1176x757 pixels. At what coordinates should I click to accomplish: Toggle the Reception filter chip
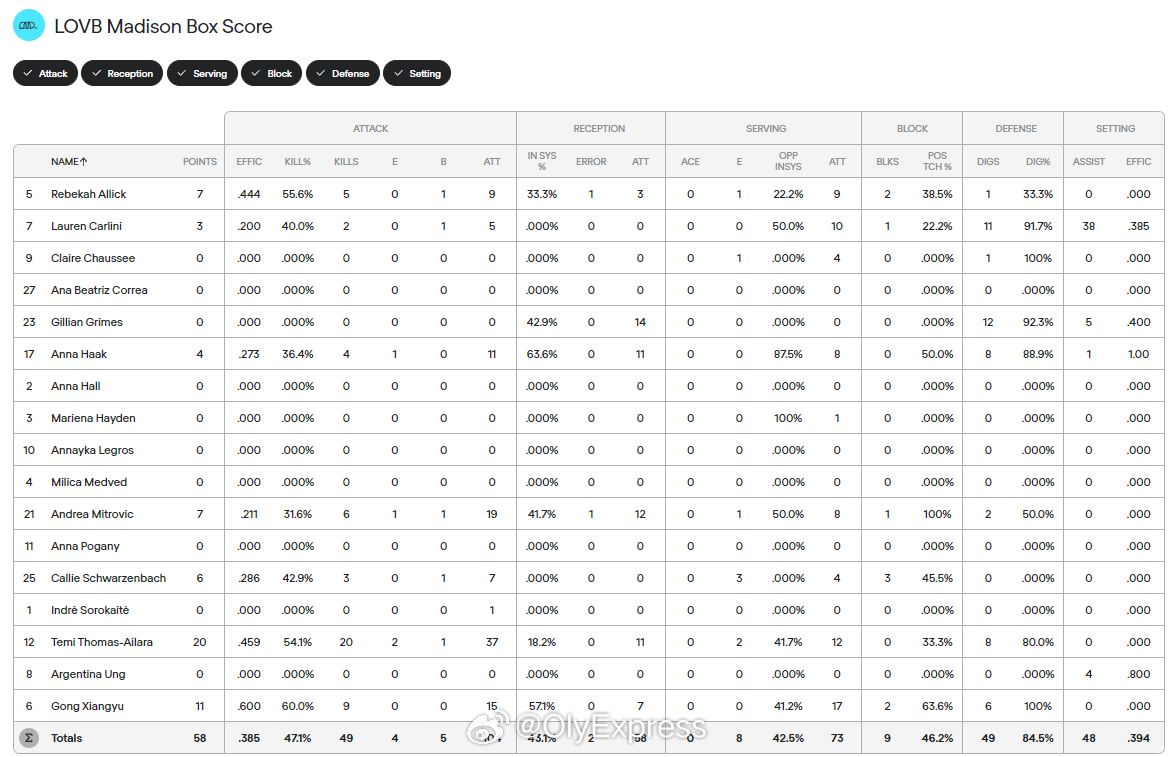point(122,74)
